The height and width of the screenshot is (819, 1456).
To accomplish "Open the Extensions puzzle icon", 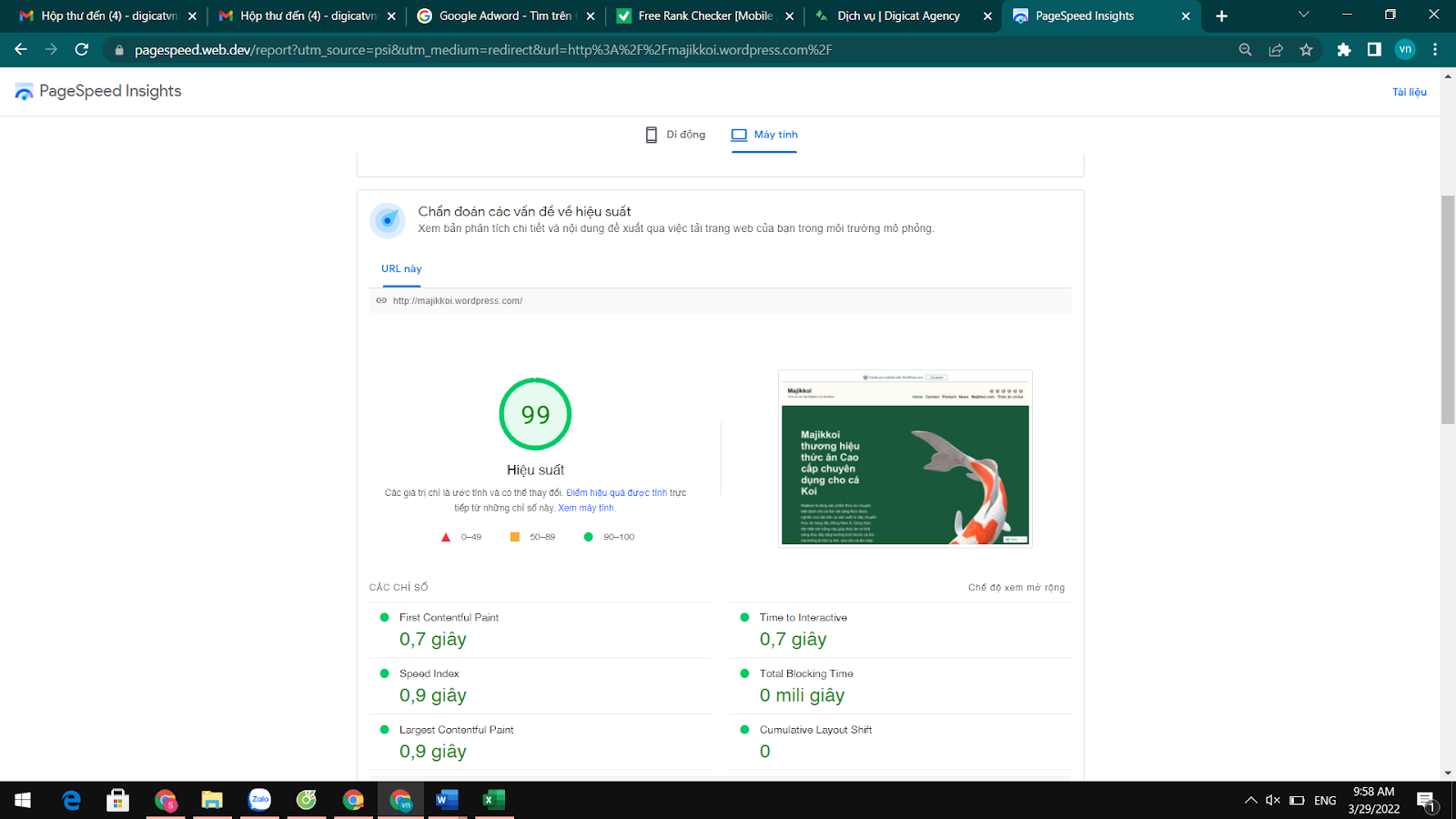I will tap(1344, 50).
